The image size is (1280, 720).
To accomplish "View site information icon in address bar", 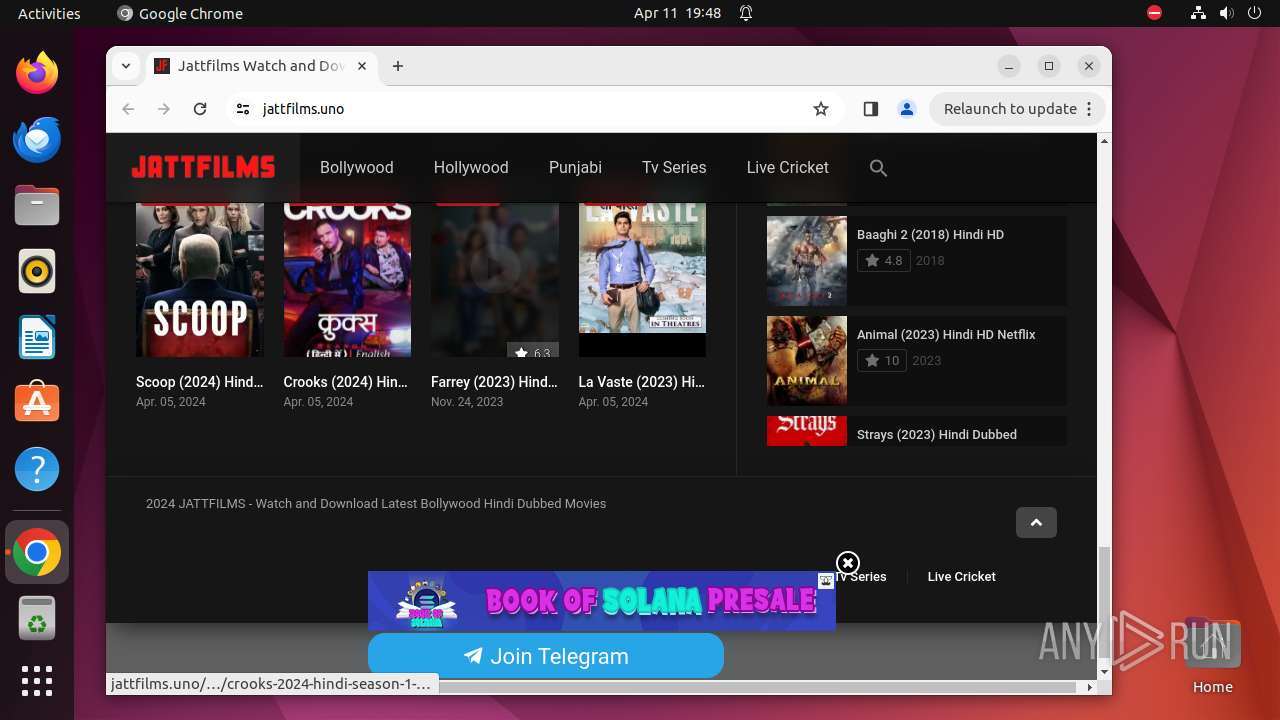I will [x=243, y=109].
